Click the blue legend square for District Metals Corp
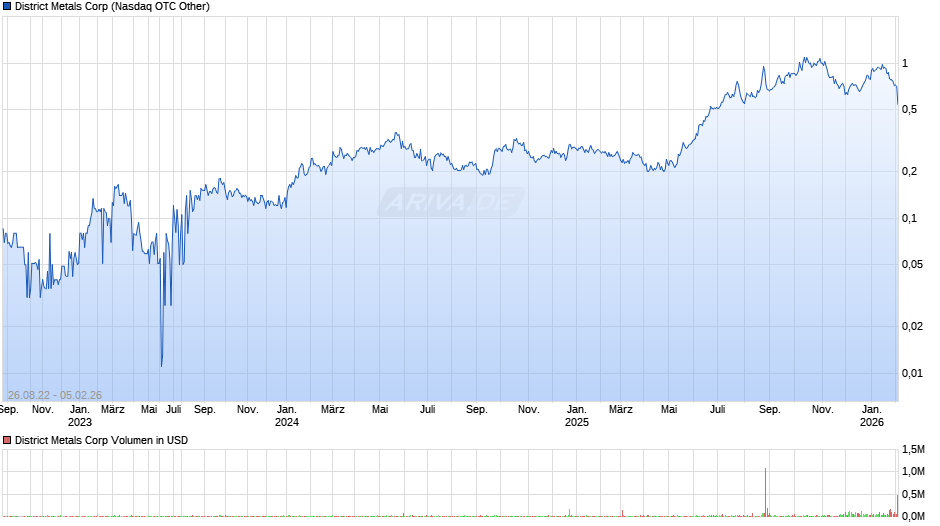Screen dimensions: 940x526 point(7,7)
